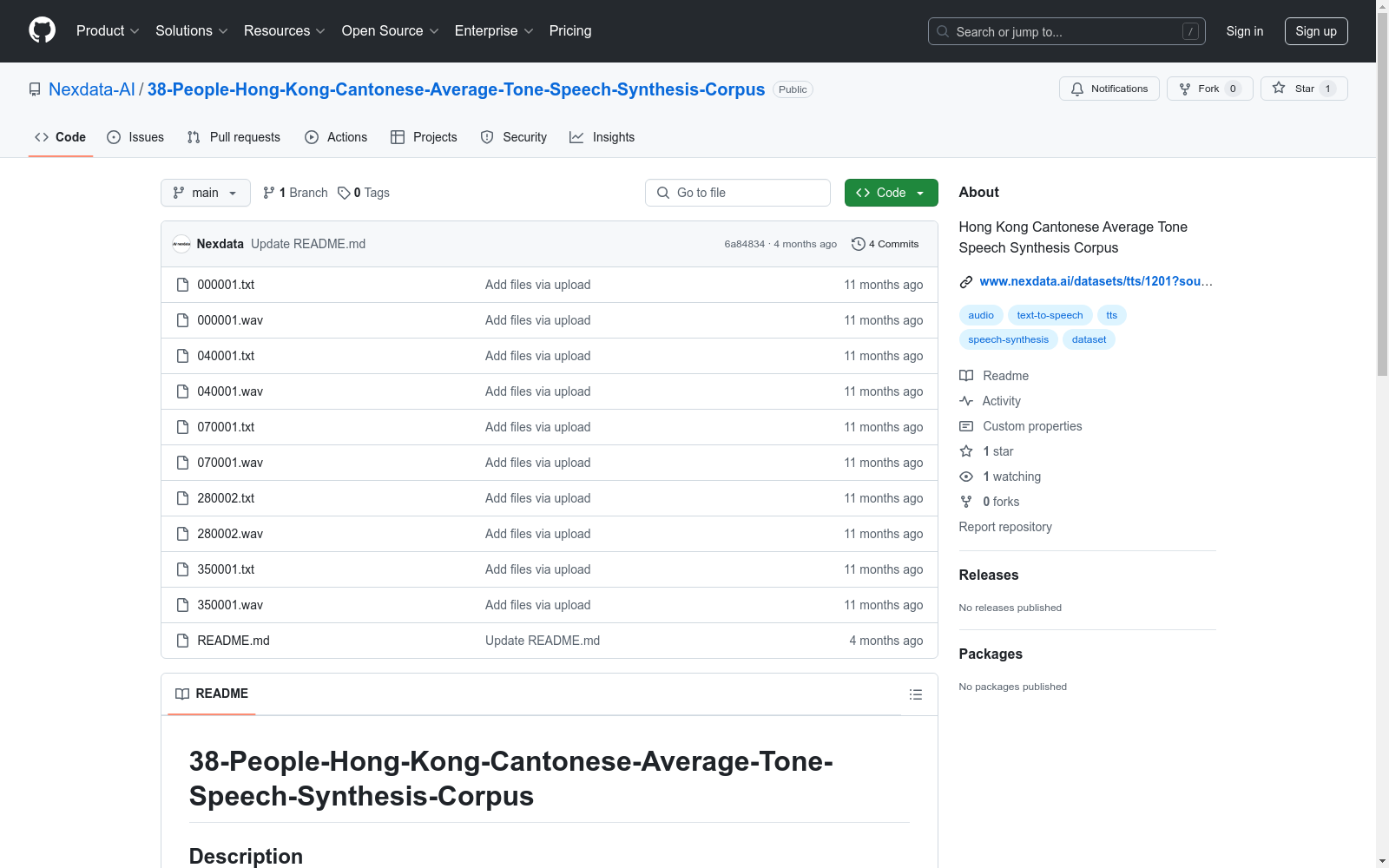Click the Nexdata avatar image
This screenshot has width=1389, height=868.
pos(181,244)
